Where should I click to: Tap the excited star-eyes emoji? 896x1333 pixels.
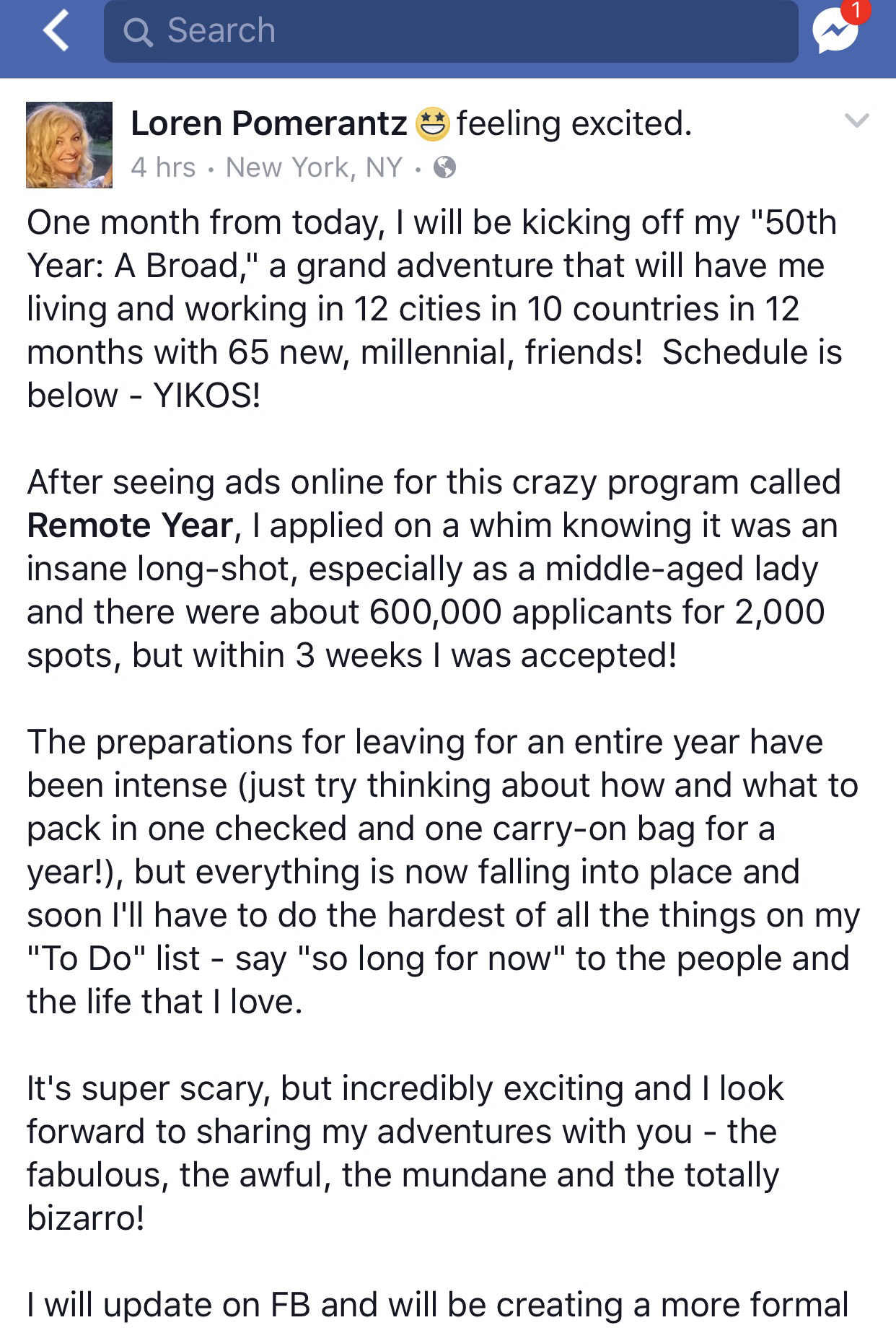pyautogui.click(x=432, y=123)
